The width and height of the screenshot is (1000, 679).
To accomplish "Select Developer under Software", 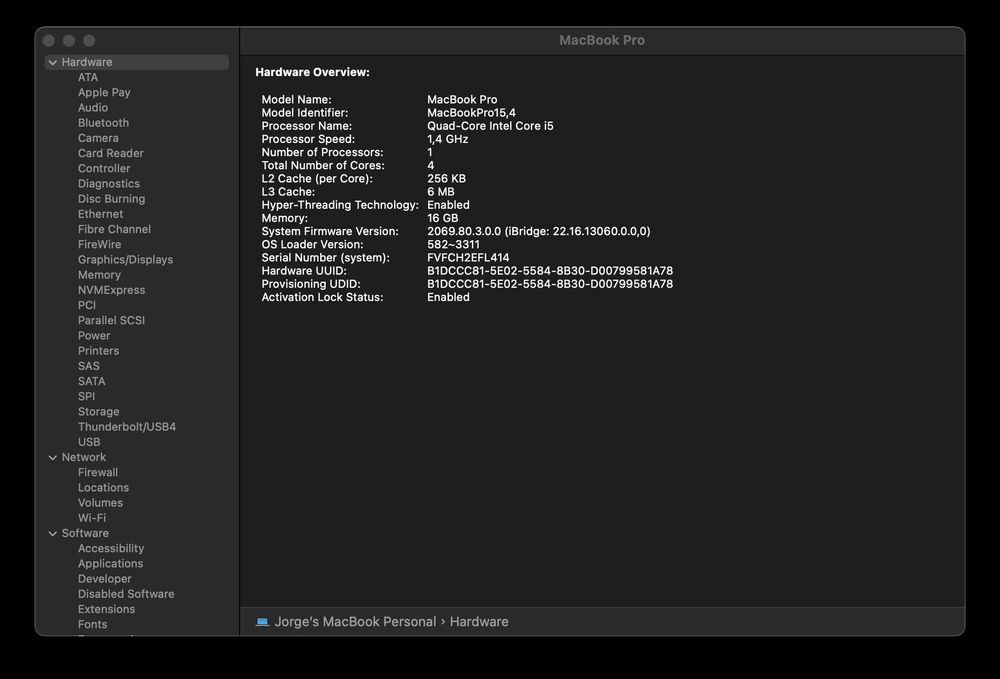I will point(105,579).
